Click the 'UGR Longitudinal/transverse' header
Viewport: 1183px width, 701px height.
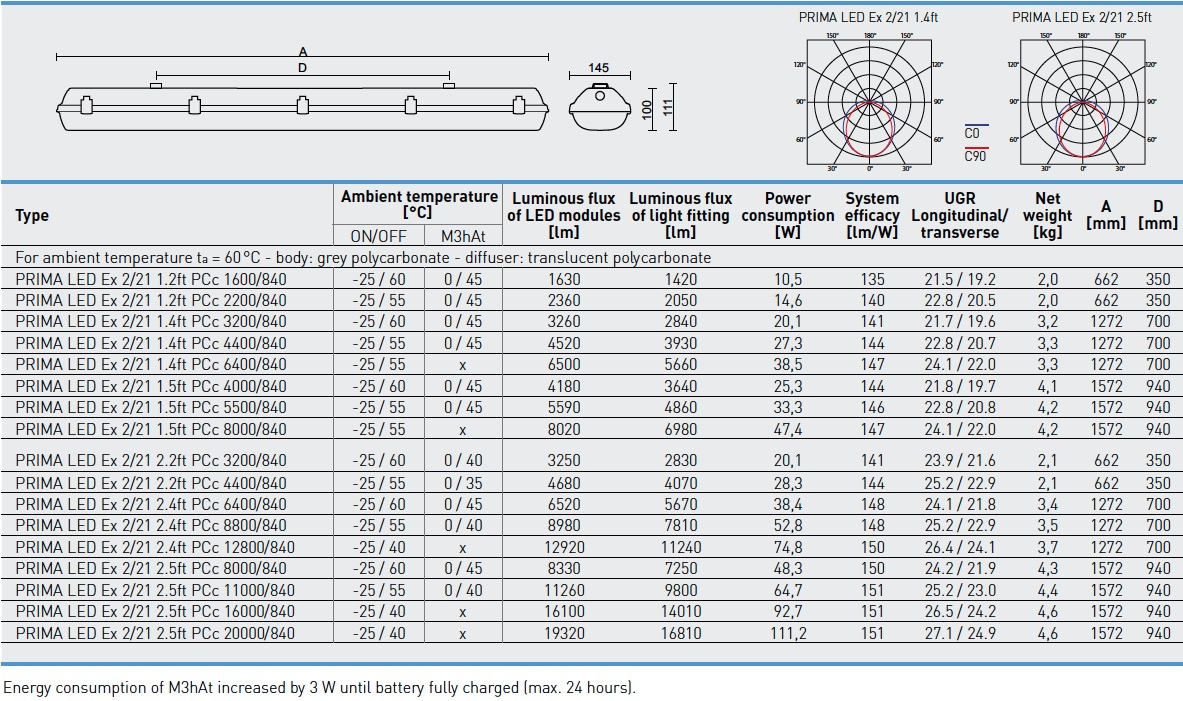click(x=959, y=215)
